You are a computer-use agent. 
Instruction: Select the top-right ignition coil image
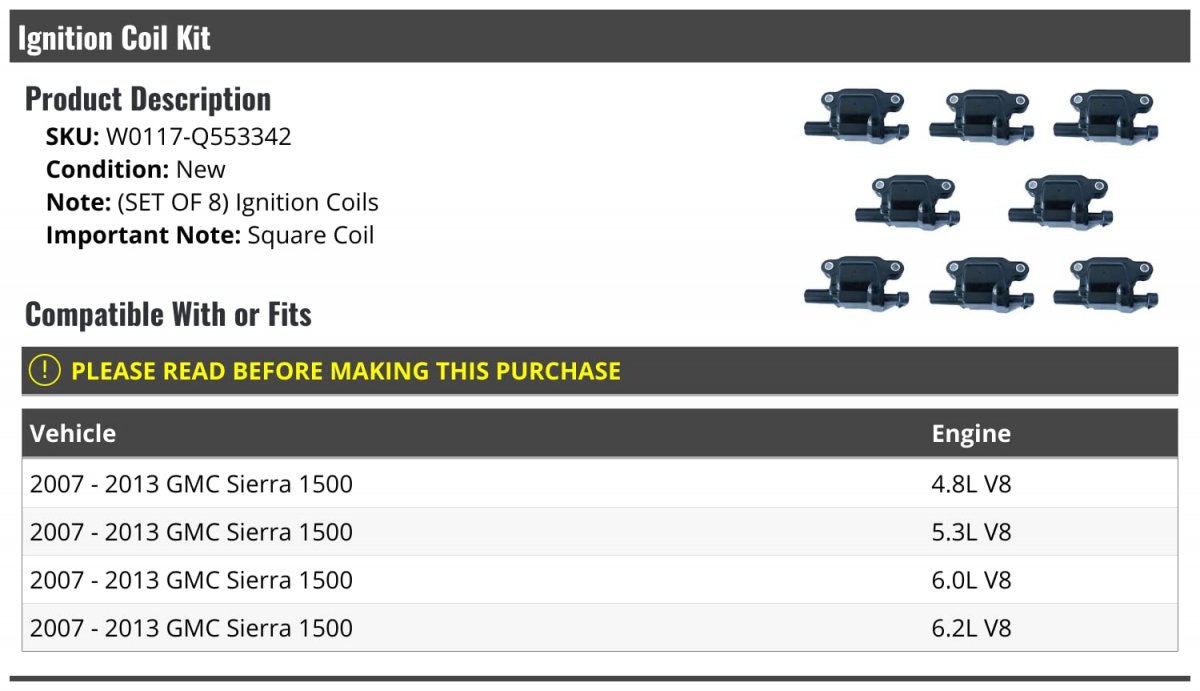pyautogui.click(x=1106, y=117)
